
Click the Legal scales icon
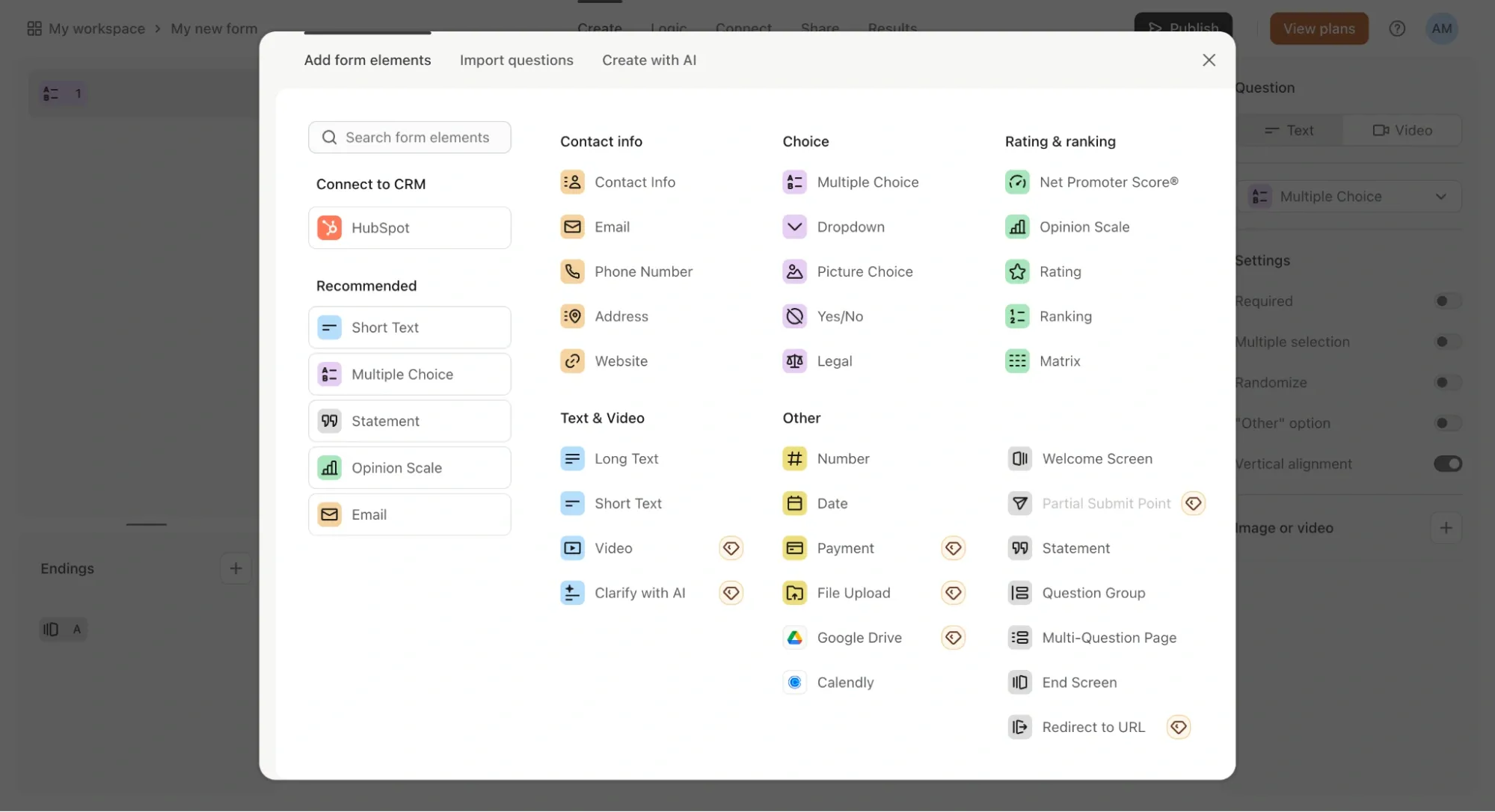794,361
